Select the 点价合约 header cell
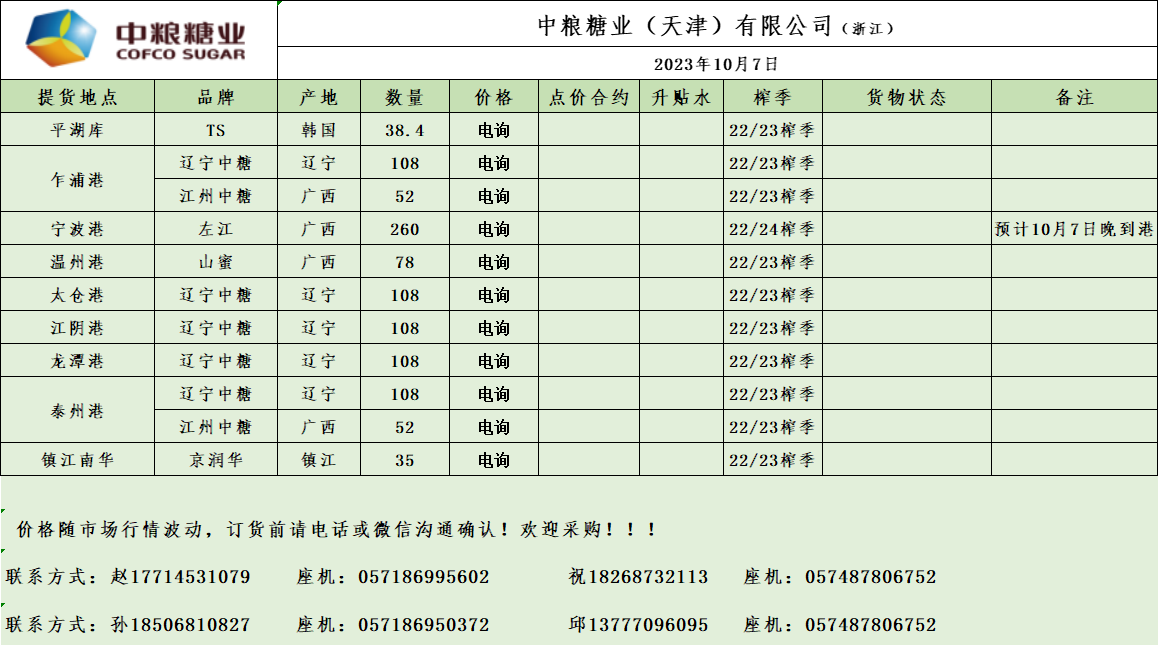 pos(589,97)
